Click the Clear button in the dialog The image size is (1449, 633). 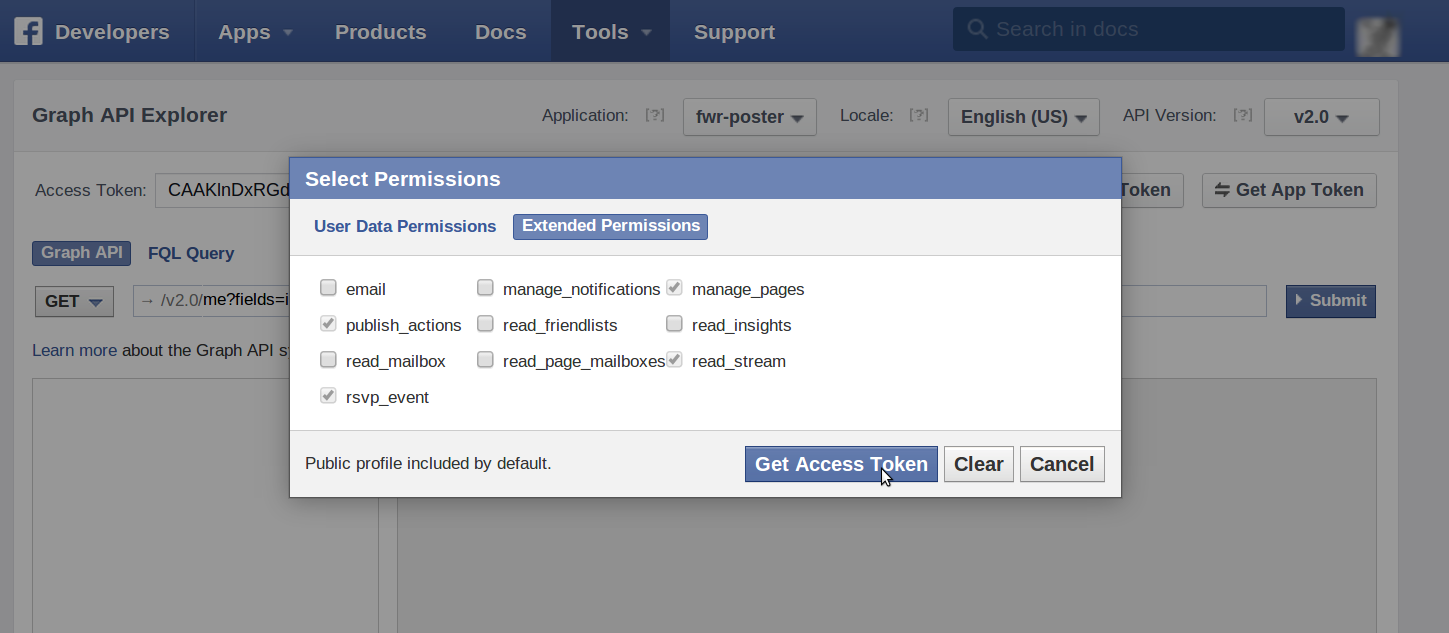click(979, 464)
